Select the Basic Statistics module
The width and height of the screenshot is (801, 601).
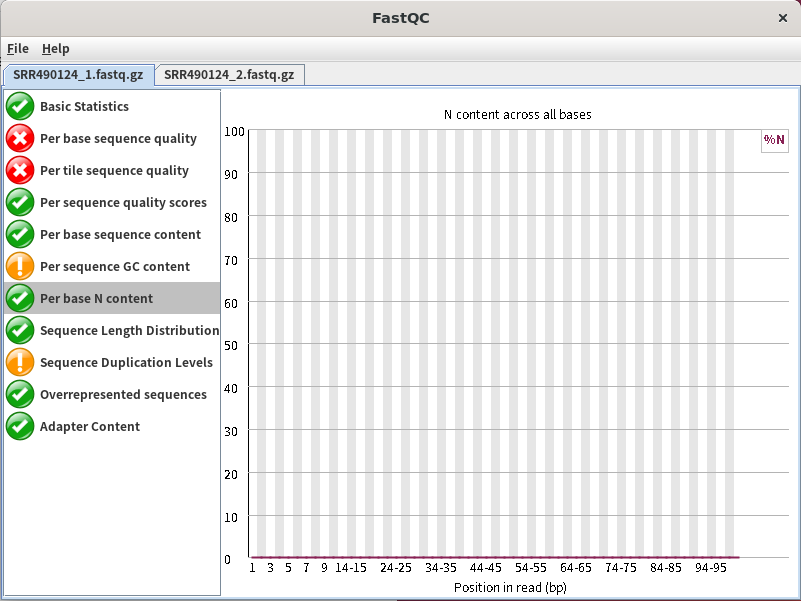[x=112, y=106]
